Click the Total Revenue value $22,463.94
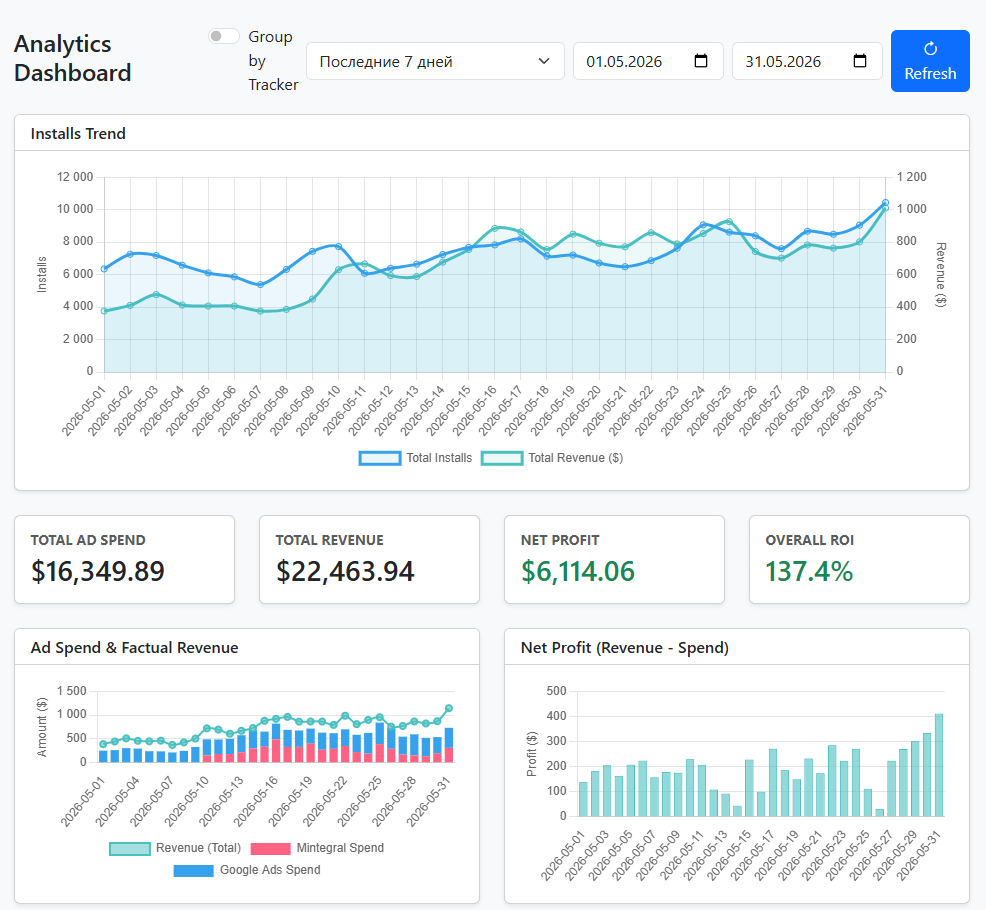The image size is (986, 910). 345,571
